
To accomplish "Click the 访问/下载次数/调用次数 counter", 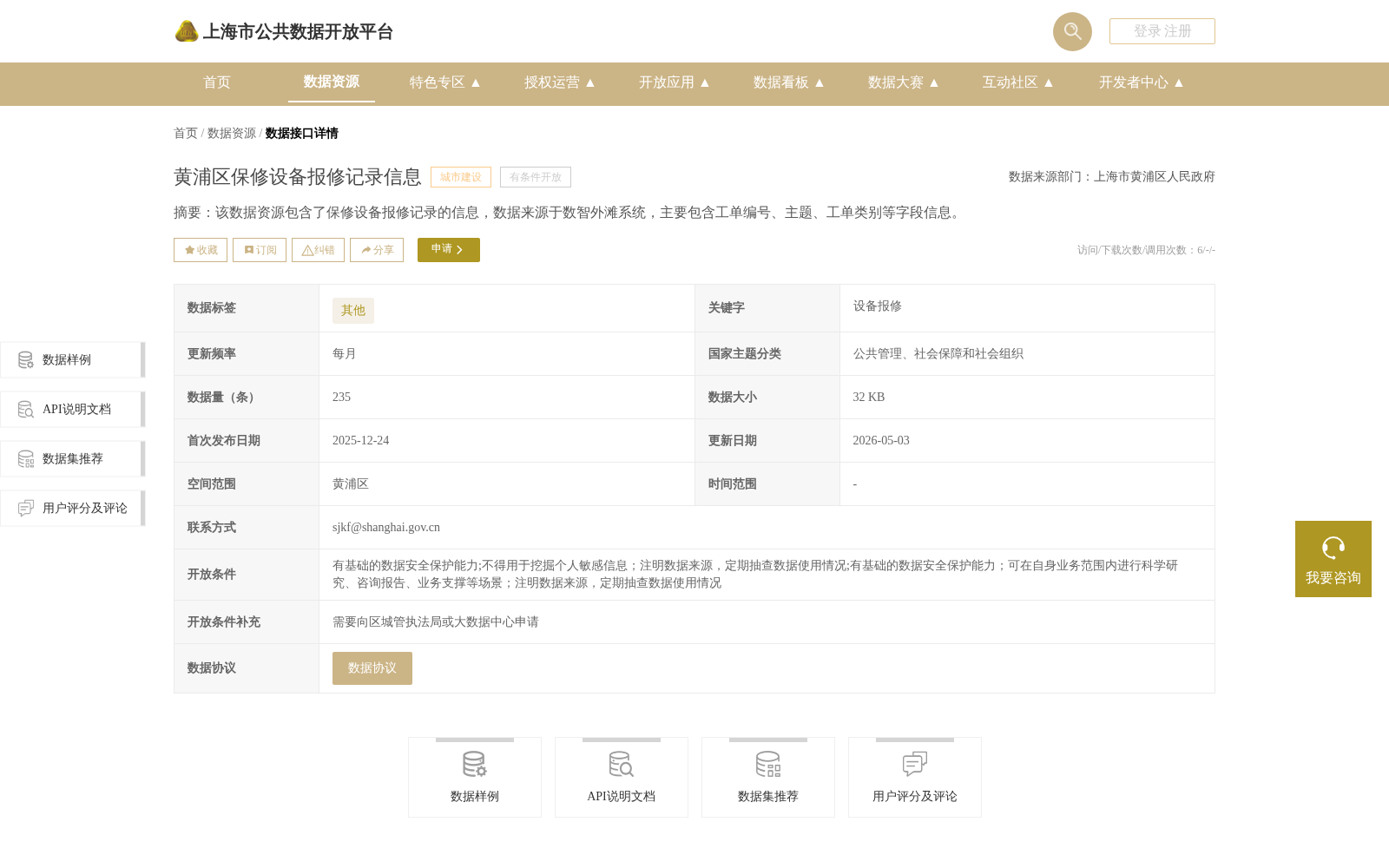I will (x=1146, y=250).
